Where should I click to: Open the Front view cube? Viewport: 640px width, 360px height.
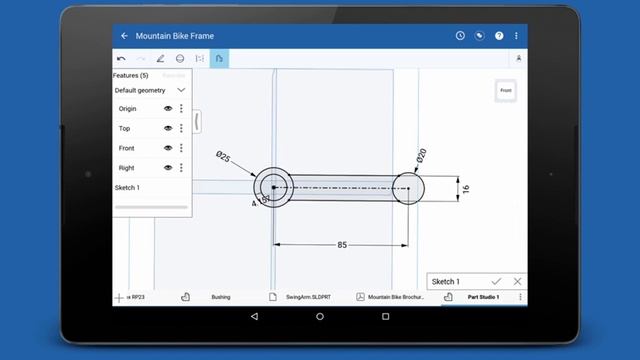[506, 90]
